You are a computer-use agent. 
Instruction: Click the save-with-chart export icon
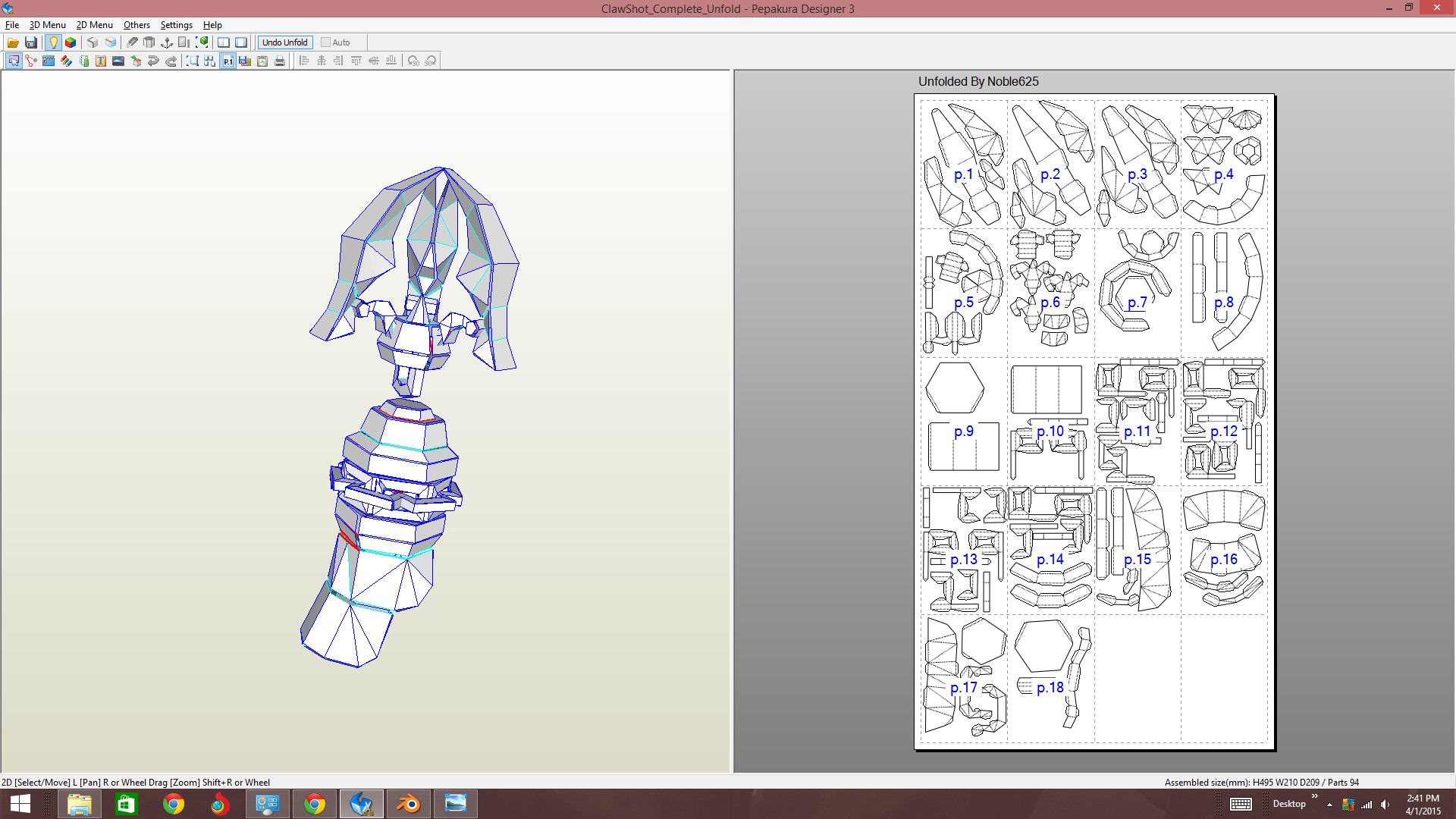(x=245, y=61)
